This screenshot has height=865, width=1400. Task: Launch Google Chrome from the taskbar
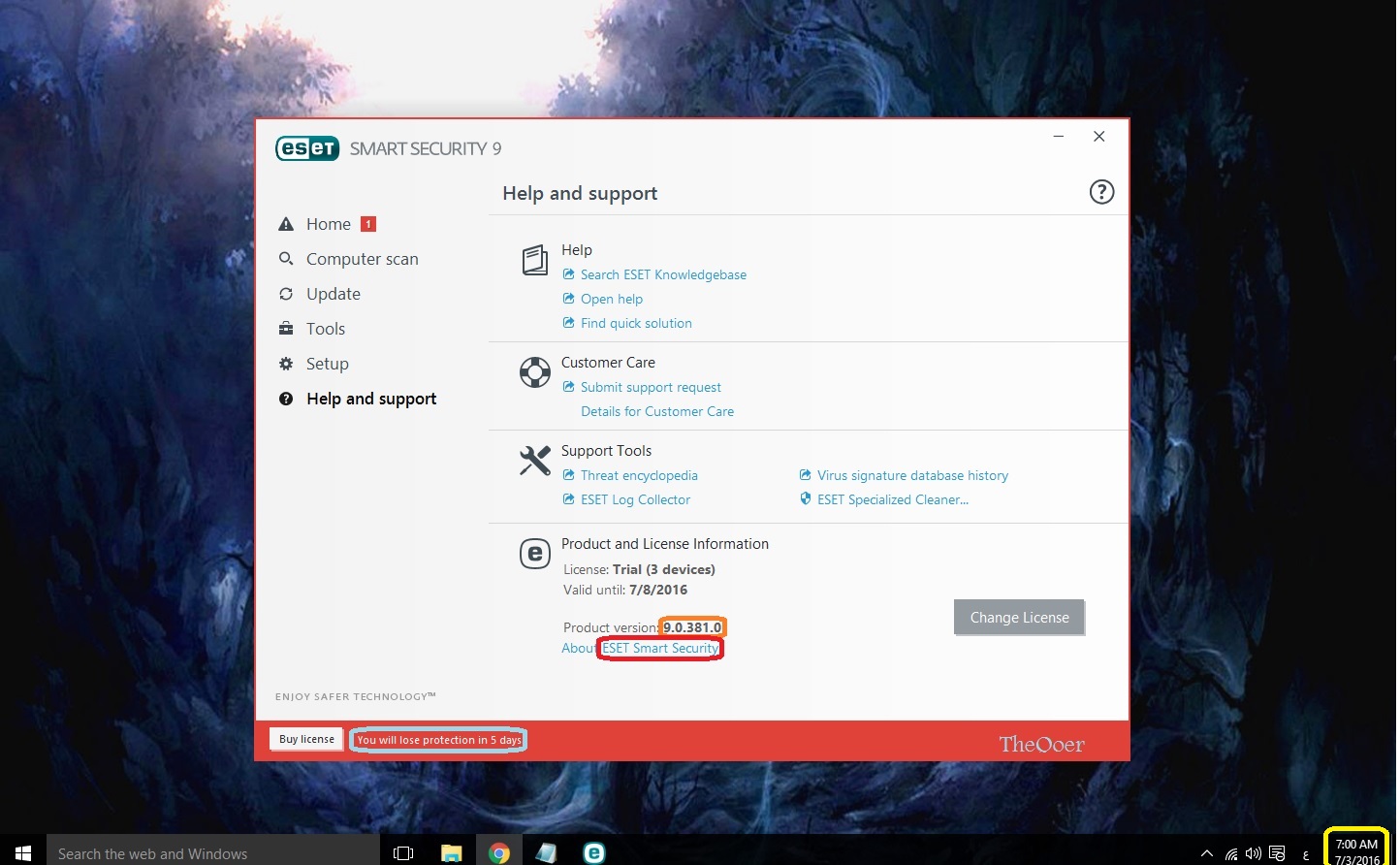pos(498,853)
